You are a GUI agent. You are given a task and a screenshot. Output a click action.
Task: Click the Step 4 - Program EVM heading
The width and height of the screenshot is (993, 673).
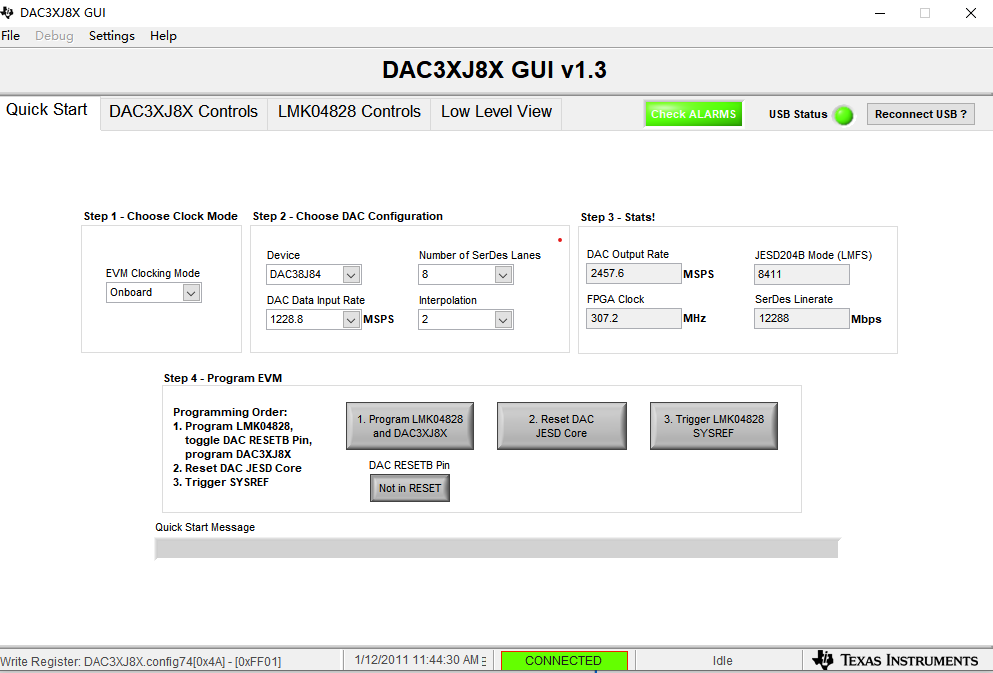pyautogui.click(x=223, y=379)
